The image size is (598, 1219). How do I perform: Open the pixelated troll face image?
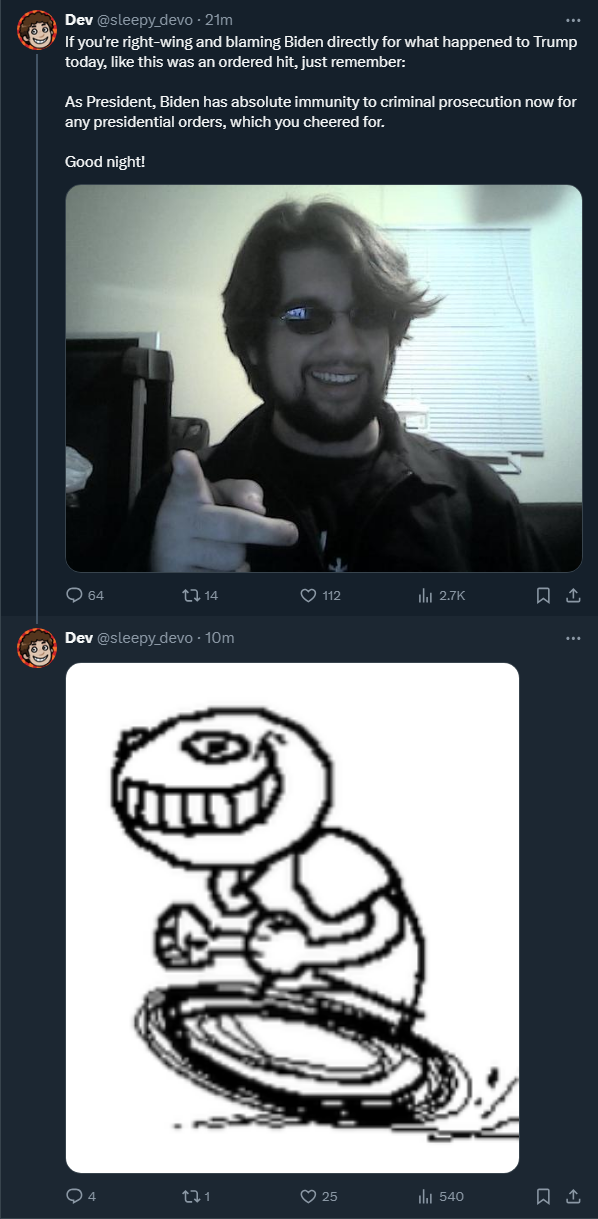(x=292, y=917)
